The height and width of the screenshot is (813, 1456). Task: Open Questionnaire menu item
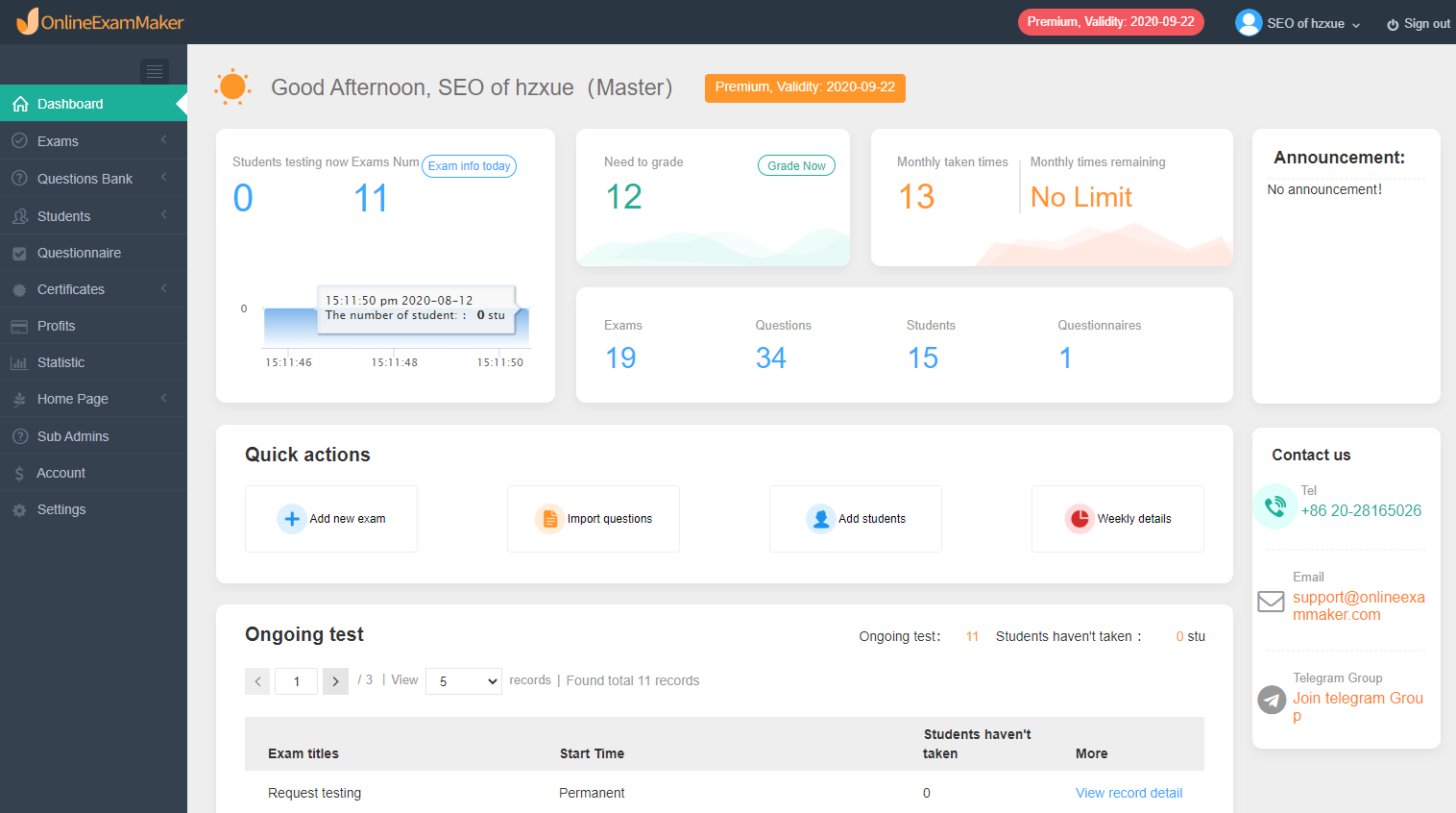(93, 253)
